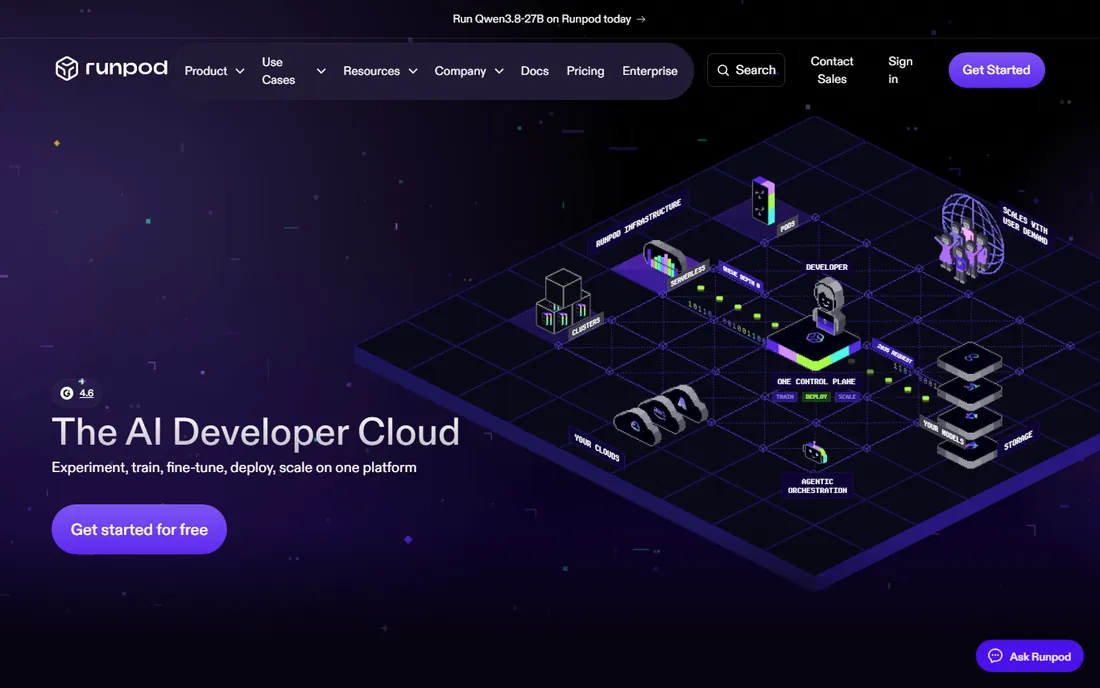
Task: Go to the Pricing page
Action: [585, 71]
